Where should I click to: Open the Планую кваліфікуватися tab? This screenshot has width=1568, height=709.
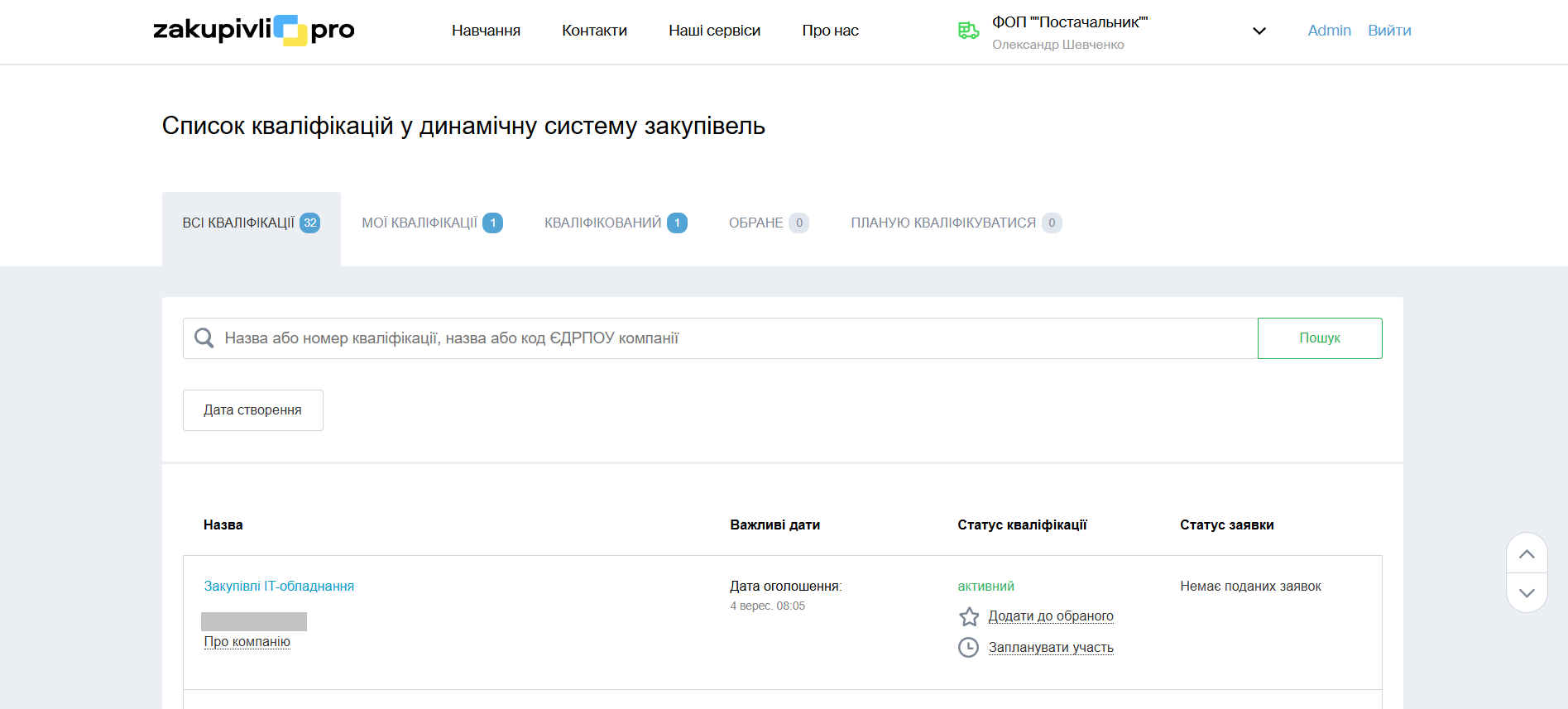pyautogui.click(x=955, y=223)
